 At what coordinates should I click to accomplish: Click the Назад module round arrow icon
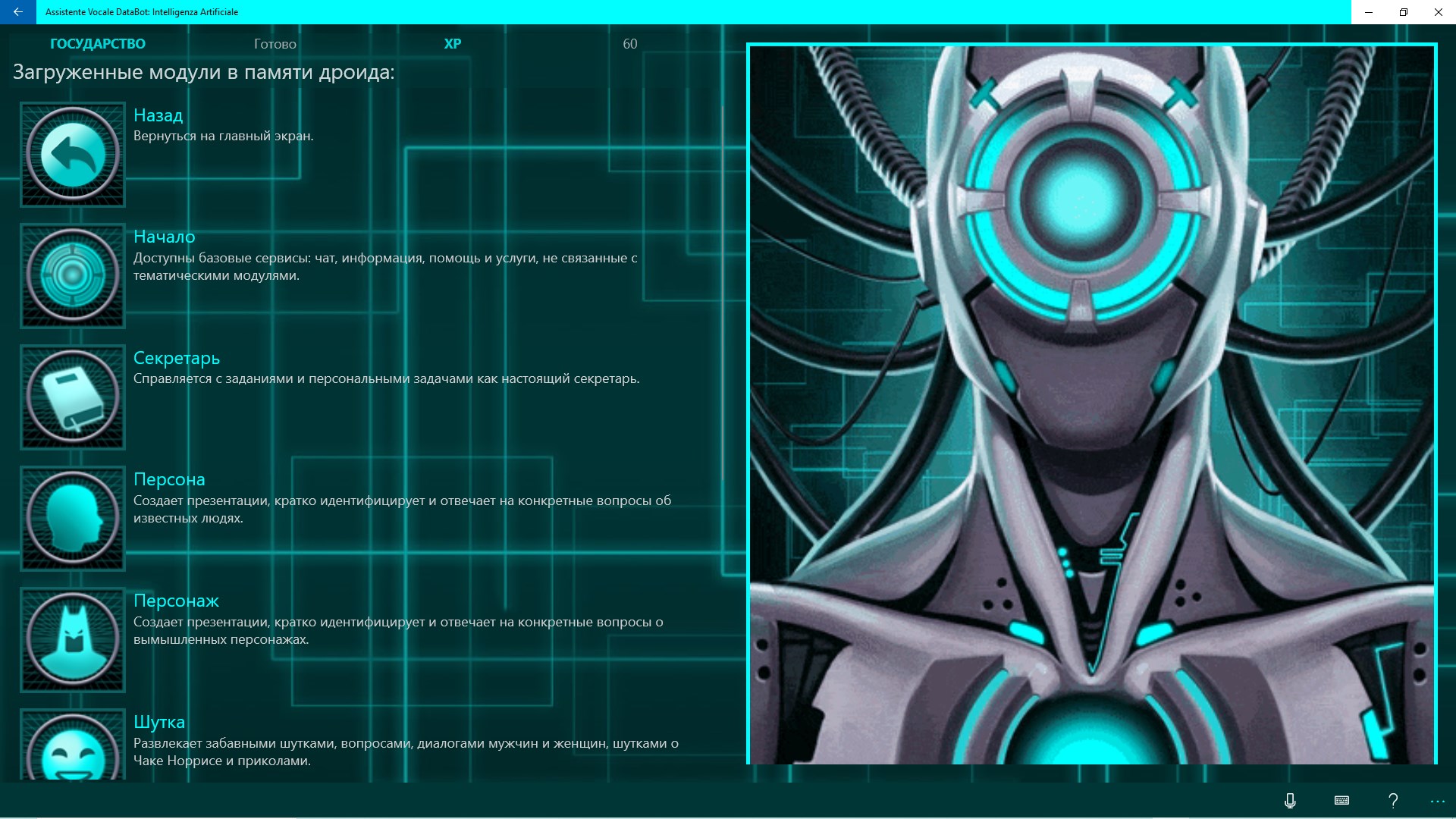(x=73, y=155)
